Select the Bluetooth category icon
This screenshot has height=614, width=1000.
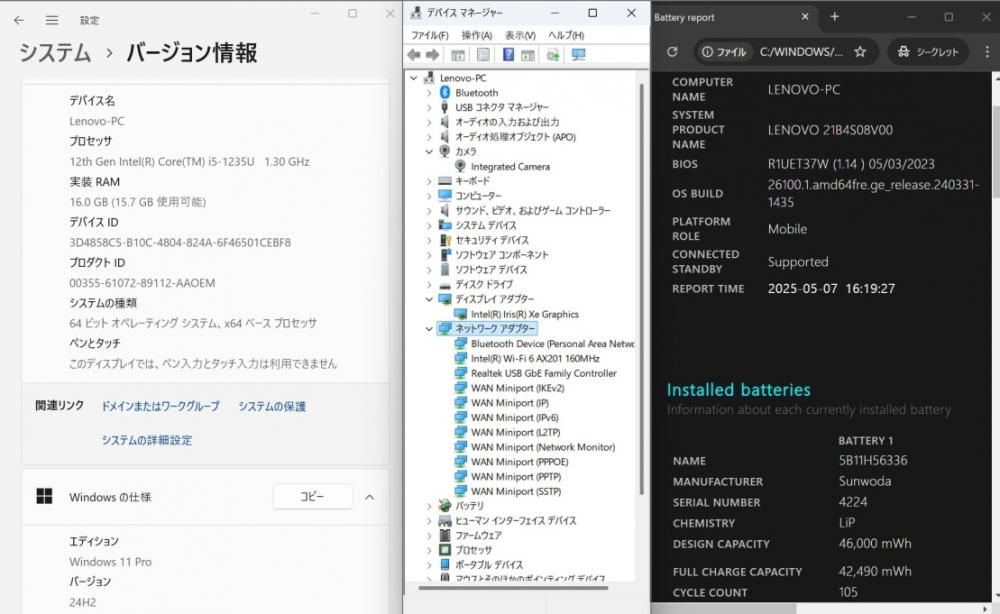click(x=445, y=92)
